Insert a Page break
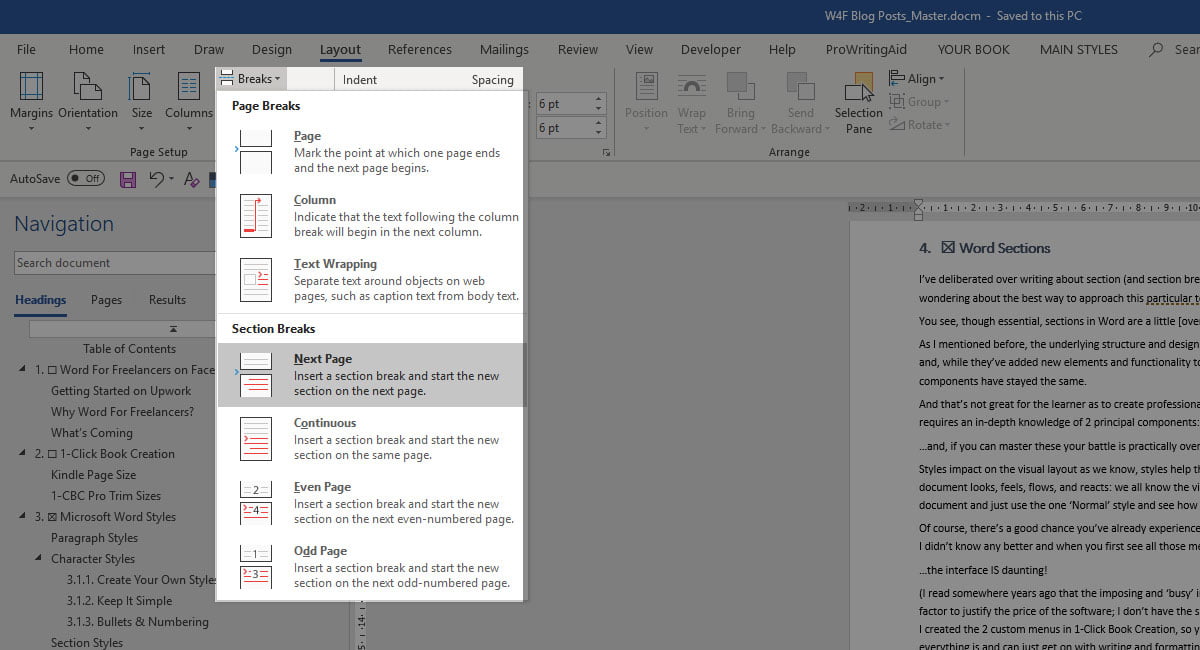 (370, 152)
